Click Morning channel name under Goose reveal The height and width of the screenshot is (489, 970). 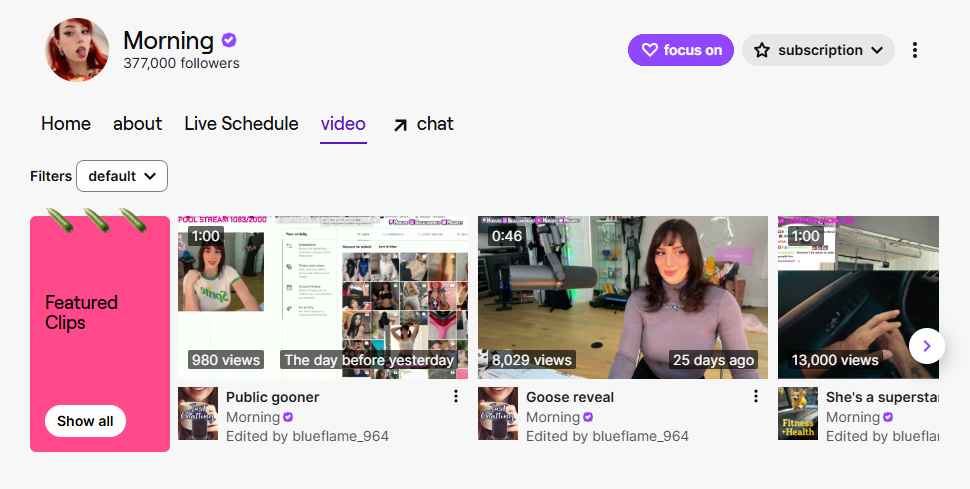(x=553, y=417)
